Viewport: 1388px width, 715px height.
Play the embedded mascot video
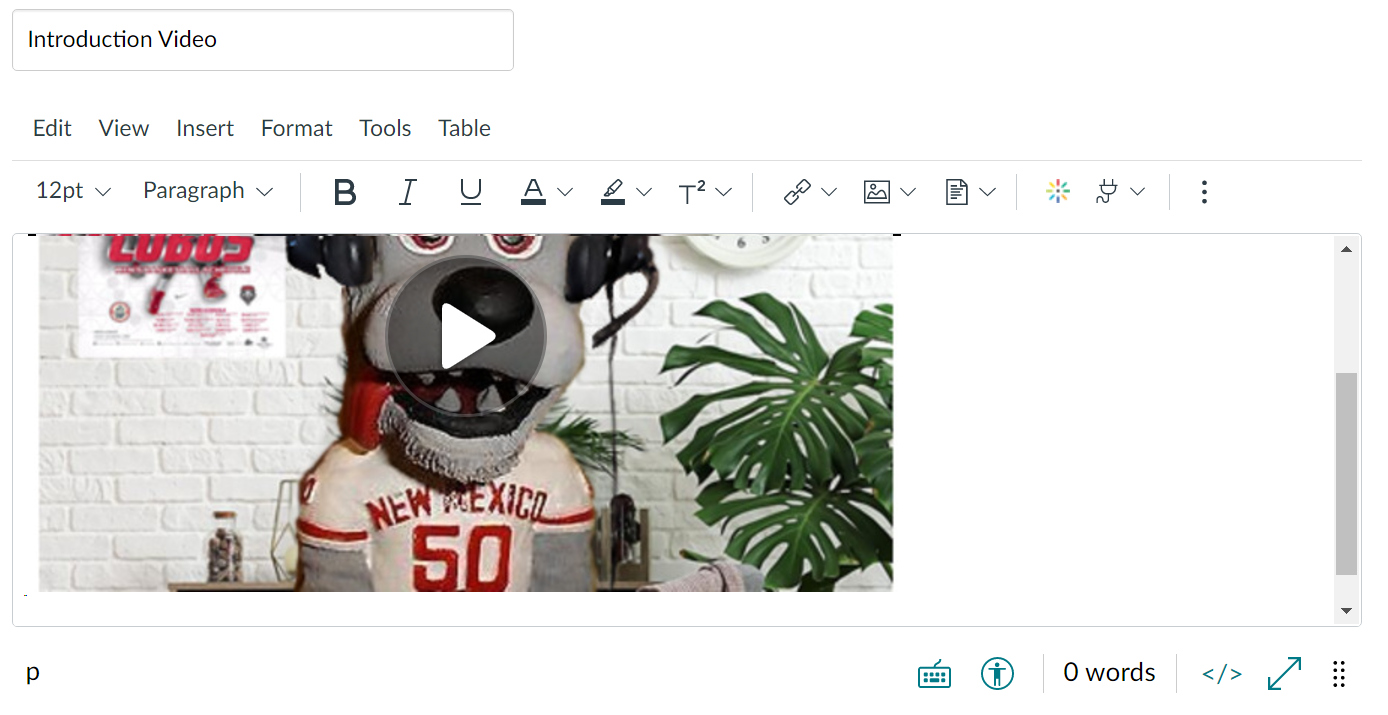466,337
